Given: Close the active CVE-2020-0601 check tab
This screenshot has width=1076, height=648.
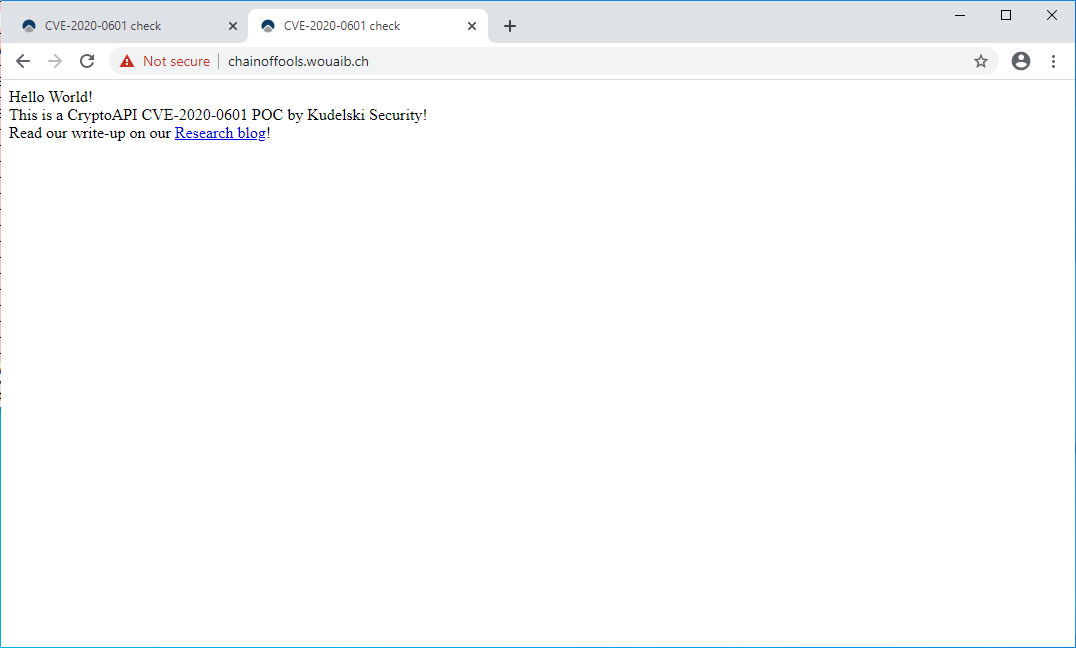Looking at the screenshot, I should point(471,26).
